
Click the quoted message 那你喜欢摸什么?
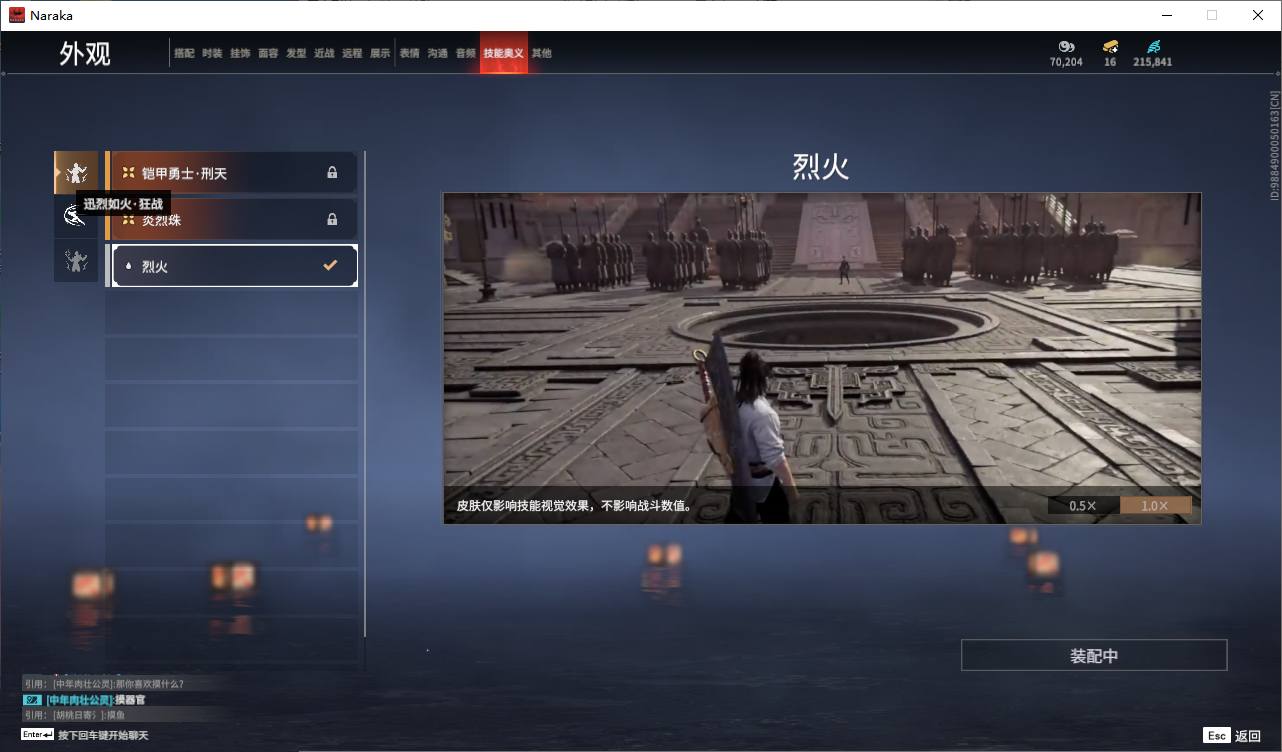(x=149, y=684)
